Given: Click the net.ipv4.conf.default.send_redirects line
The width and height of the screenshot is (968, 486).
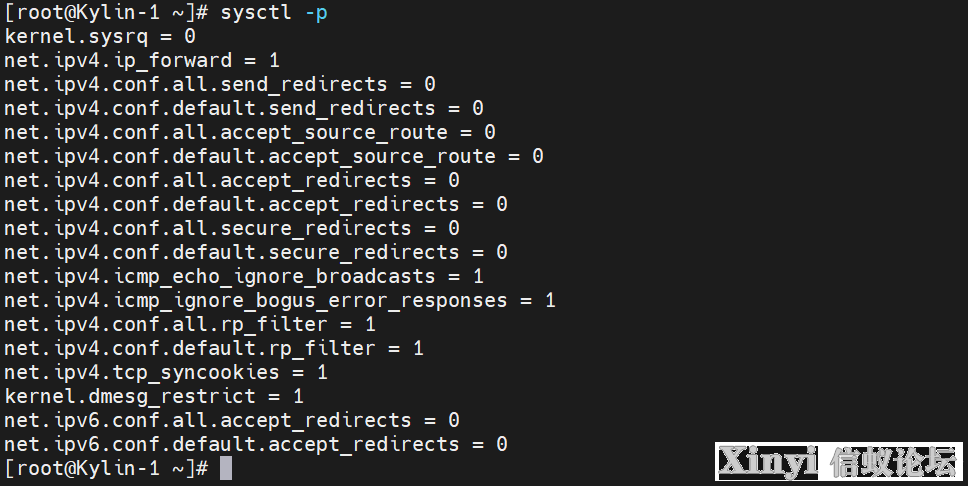Looking at the screenshot, I should pos(244,109).
